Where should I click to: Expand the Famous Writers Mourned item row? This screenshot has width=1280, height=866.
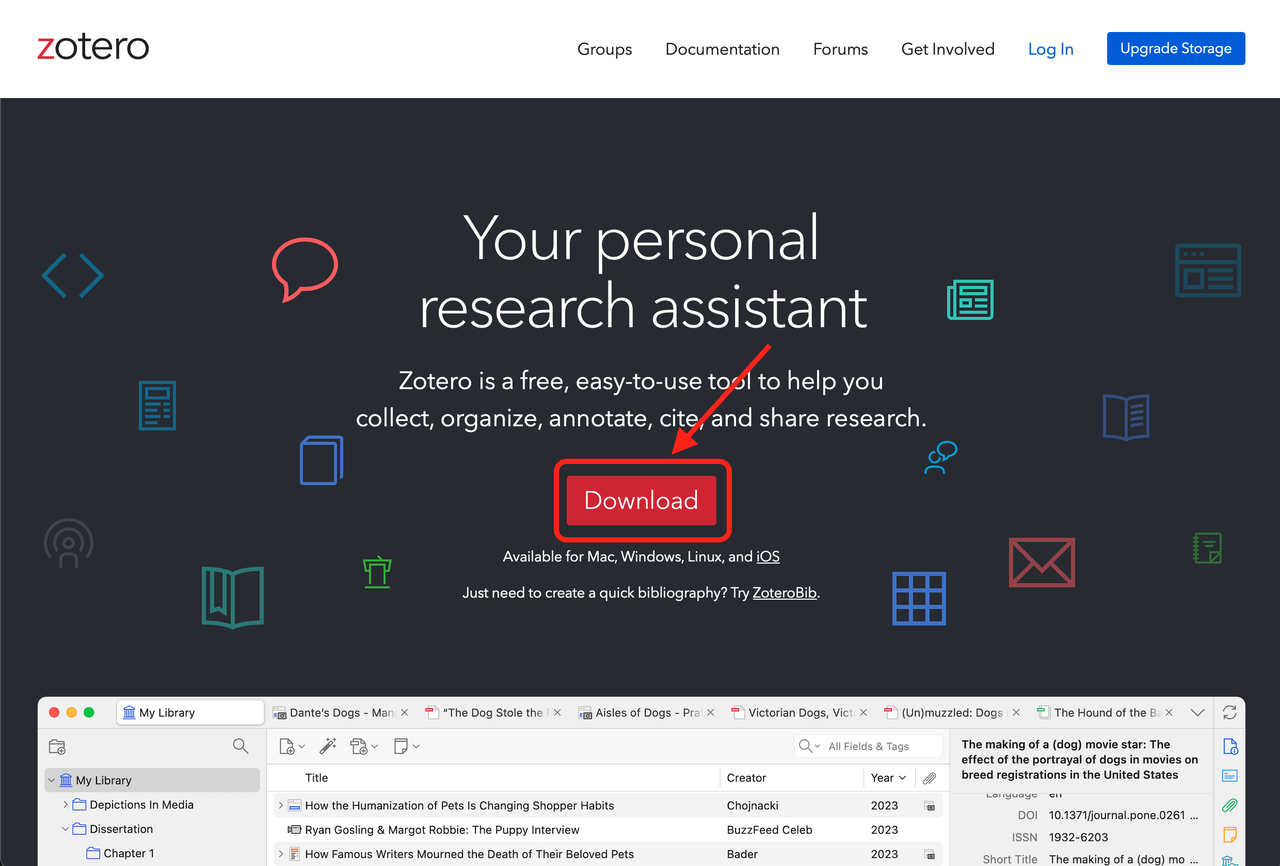point(280,854)
